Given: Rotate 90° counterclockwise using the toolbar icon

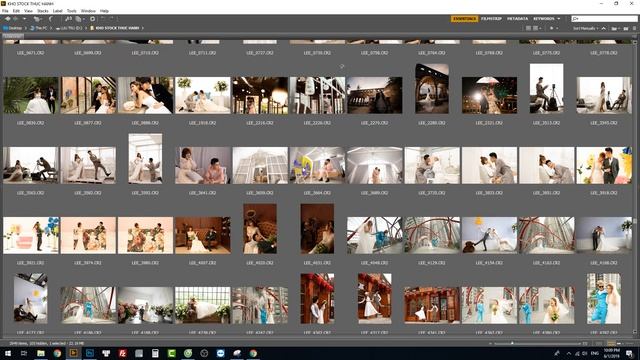Looking at the screenshot, I should point(103,19).
